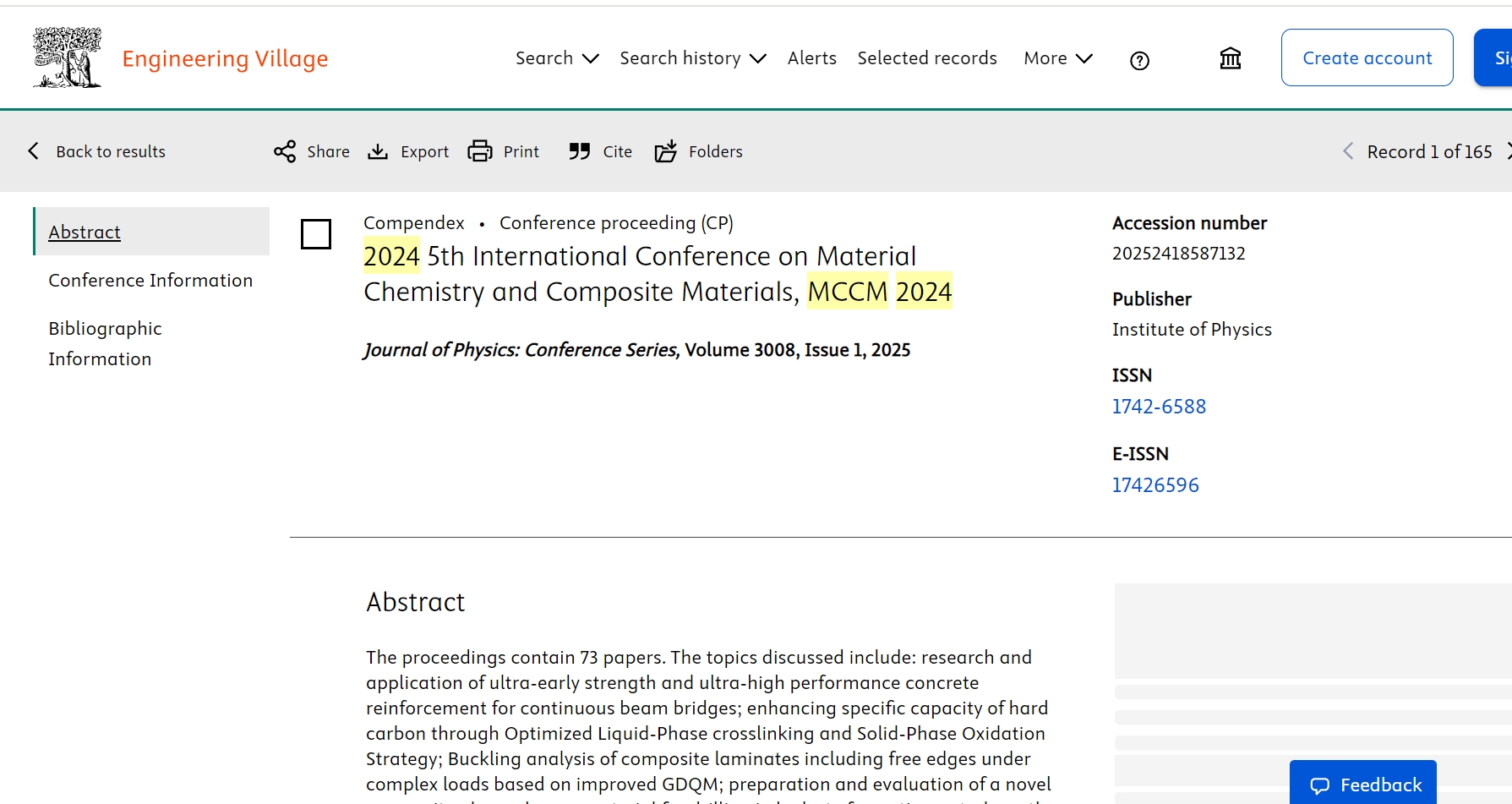Click the Engineering Village tree logo
1512x804 pixels.
point(67,57)
